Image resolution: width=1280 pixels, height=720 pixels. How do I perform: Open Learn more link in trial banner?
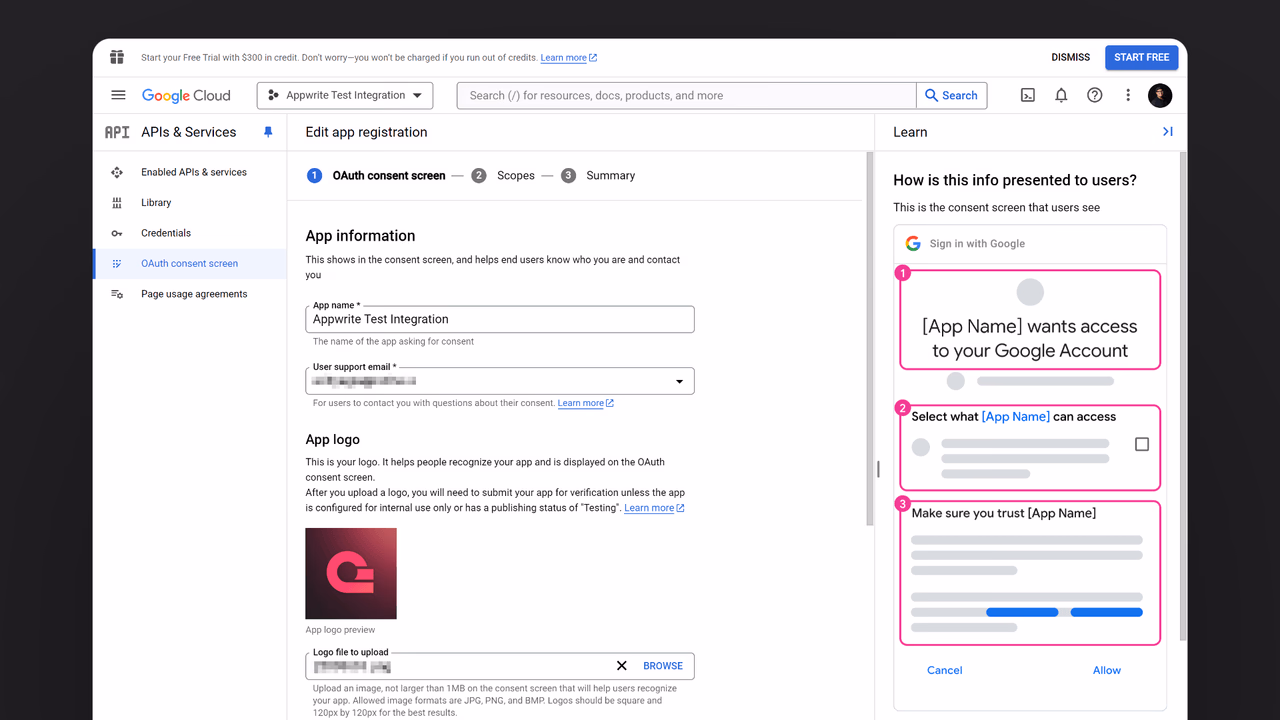569,58
